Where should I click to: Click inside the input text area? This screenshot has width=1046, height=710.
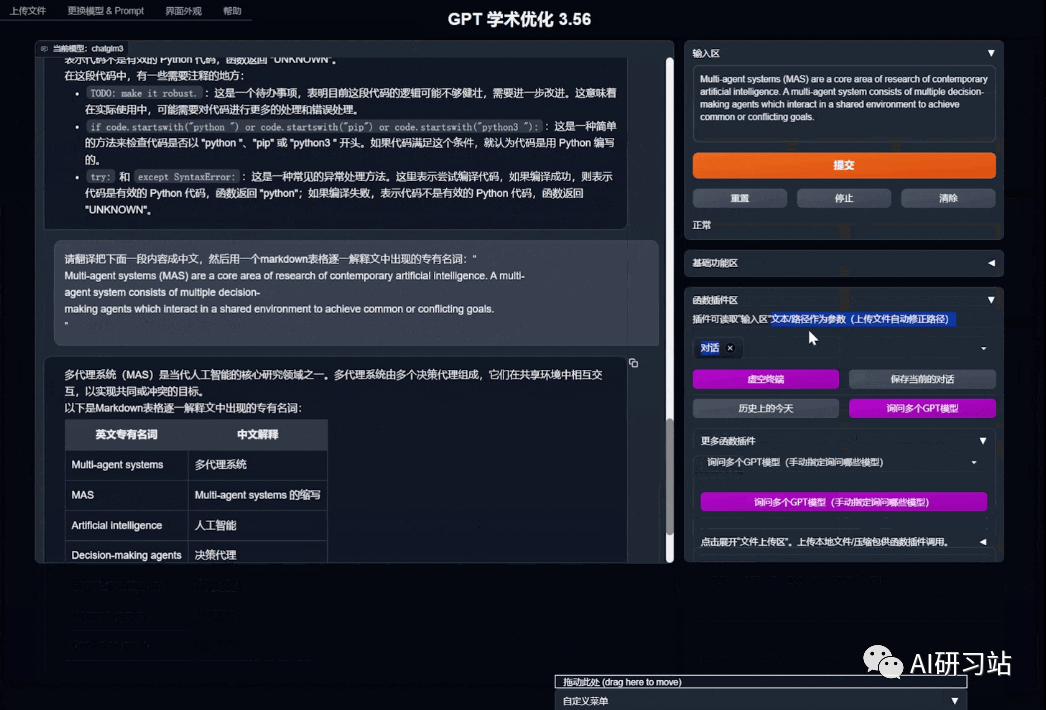[844, 103]
